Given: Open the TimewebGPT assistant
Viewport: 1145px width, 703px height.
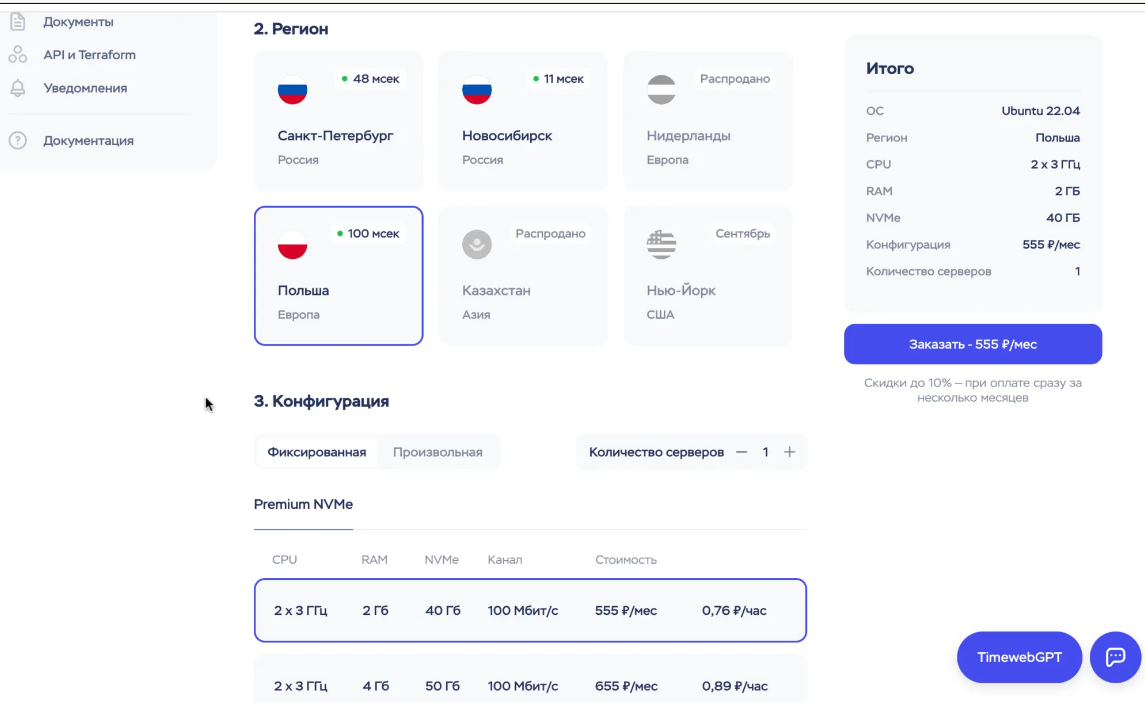Looking at the screenshot, I should (x=1019, y=657).
